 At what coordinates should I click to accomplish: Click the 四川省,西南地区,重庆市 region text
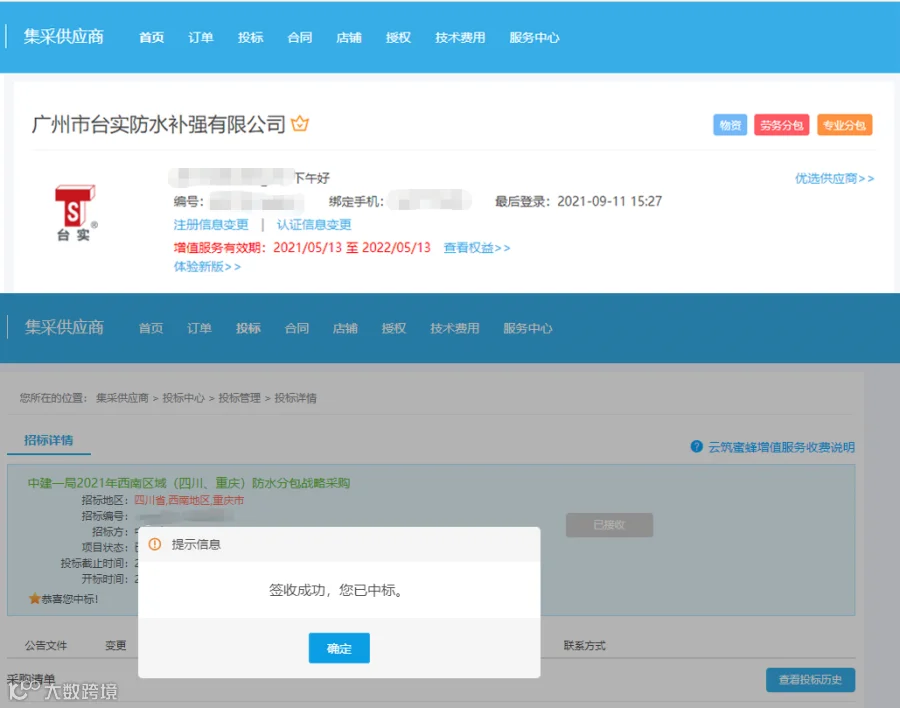(x=189, y=500)
